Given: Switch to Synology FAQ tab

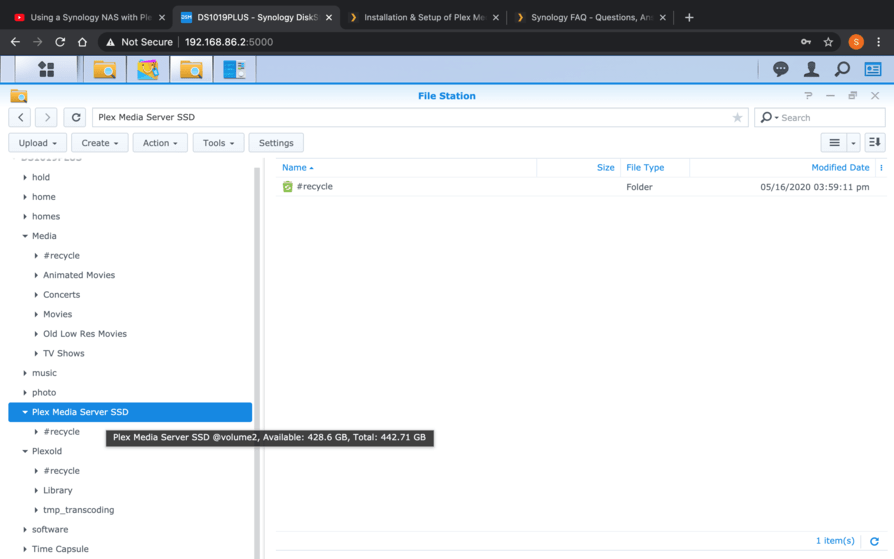Looking at the screenshot, I should [592, 17].
